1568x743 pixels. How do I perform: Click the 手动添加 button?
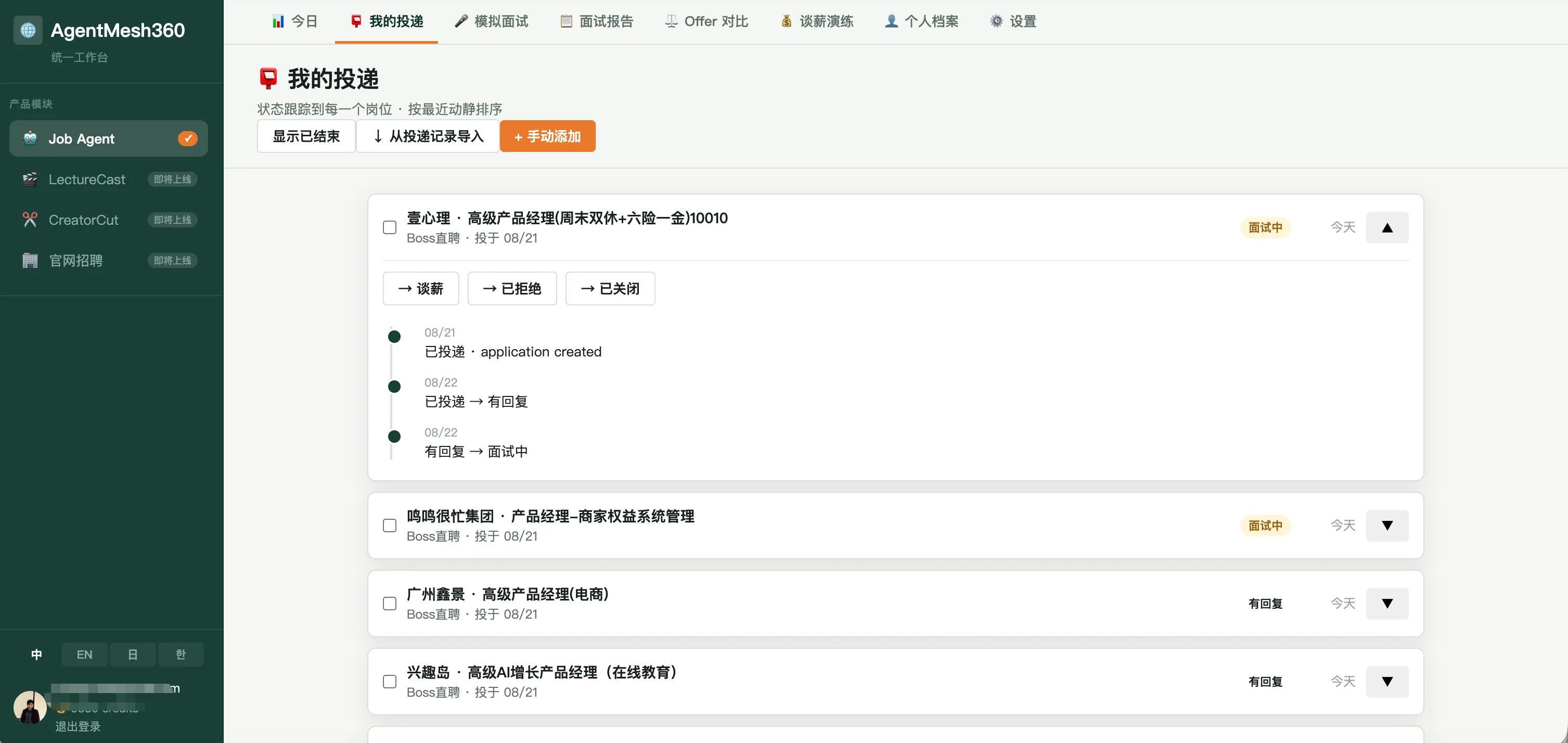547,136
